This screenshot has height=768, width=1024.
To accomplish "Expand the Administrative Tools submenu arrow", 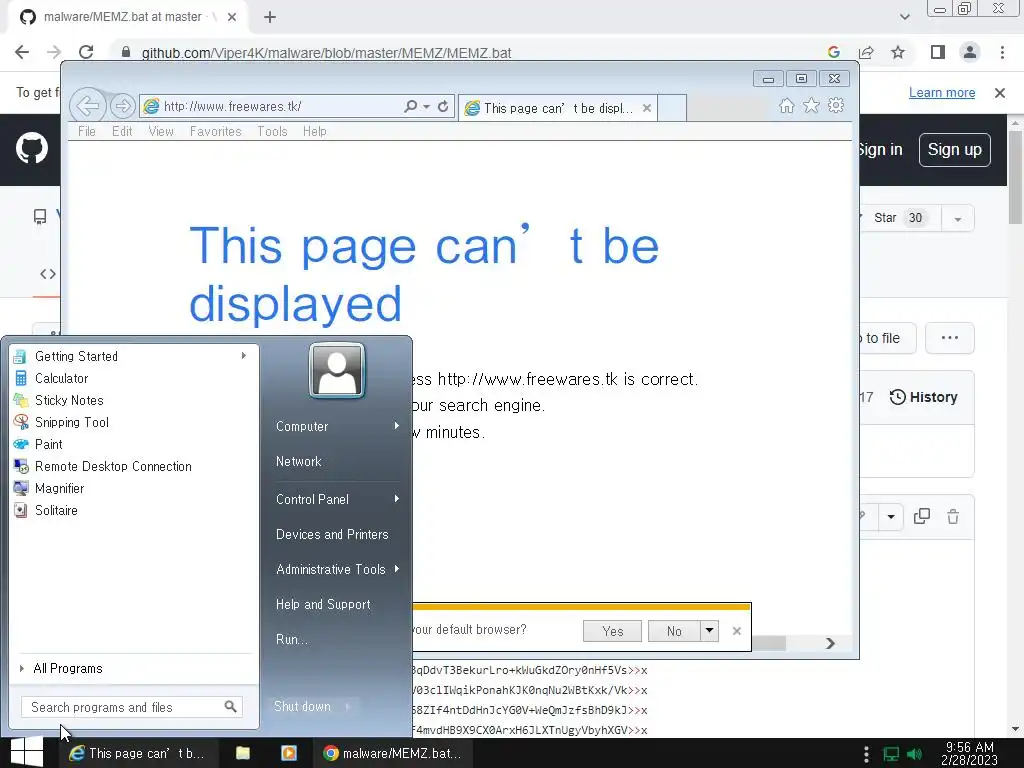I will pyautogui.click(x=396, y=569).
